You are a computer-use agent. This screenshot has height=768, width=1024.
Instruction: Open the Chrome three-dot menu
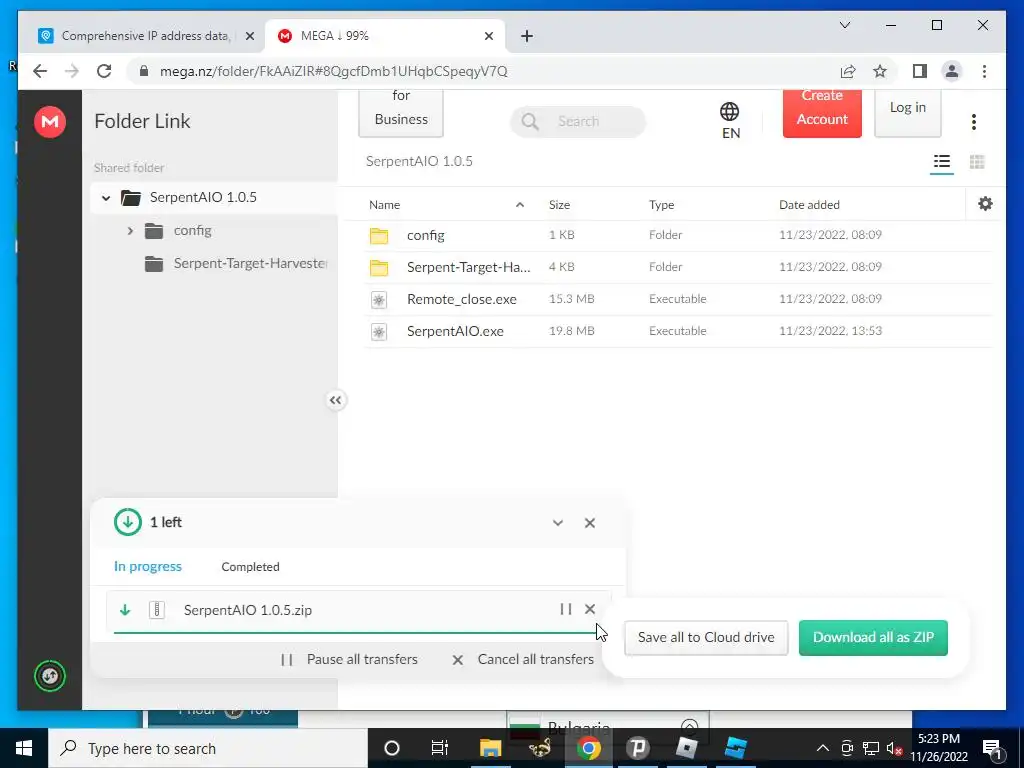(x=984, y=71)
